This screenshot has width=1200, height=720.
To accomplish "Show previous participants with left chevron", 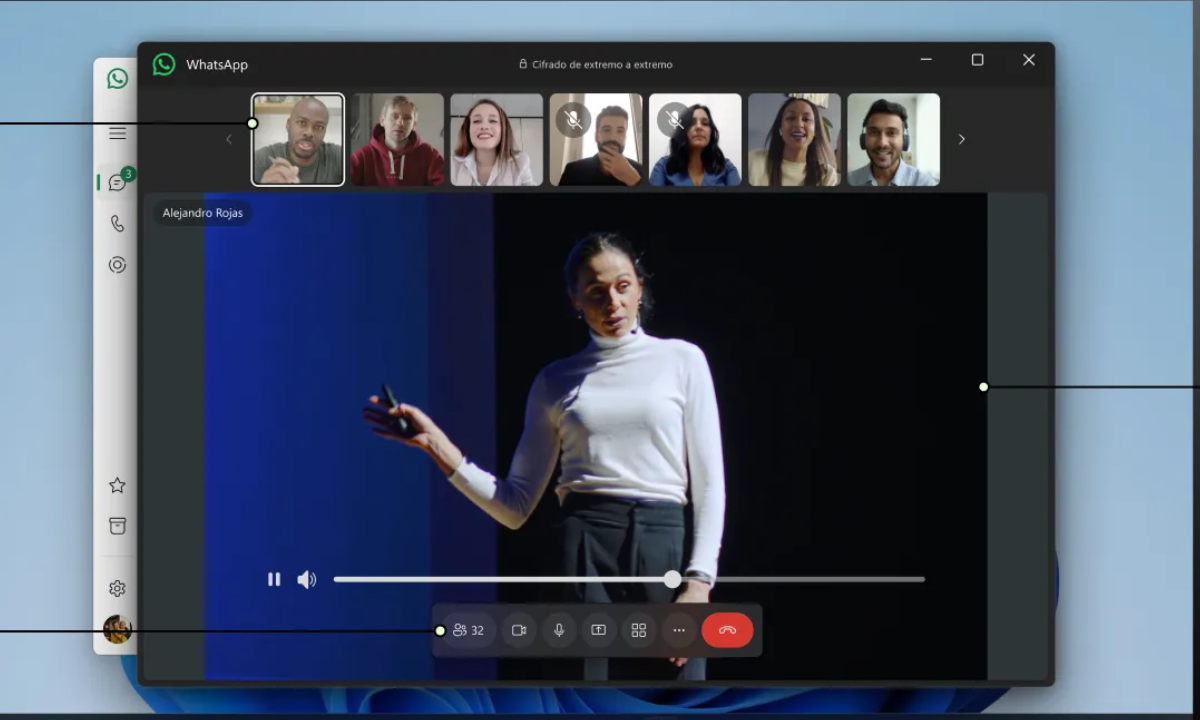I will 229,140.
